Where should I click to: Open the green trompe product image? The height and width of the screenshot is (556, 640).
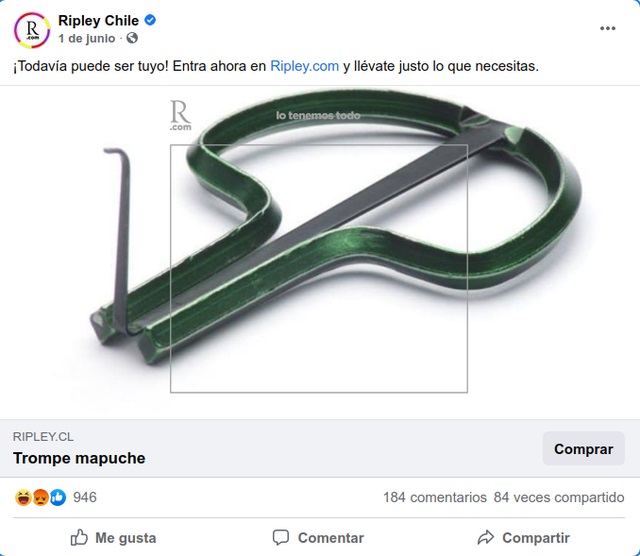tap(320, 252)
